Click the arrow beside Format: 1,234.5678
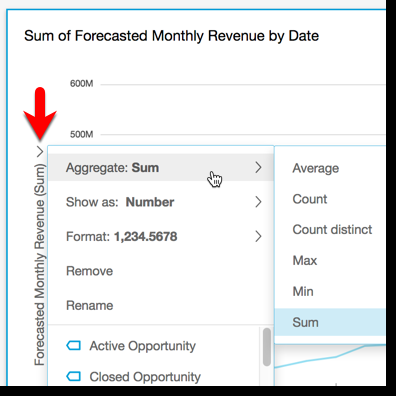396x396 pixels. 258,237
